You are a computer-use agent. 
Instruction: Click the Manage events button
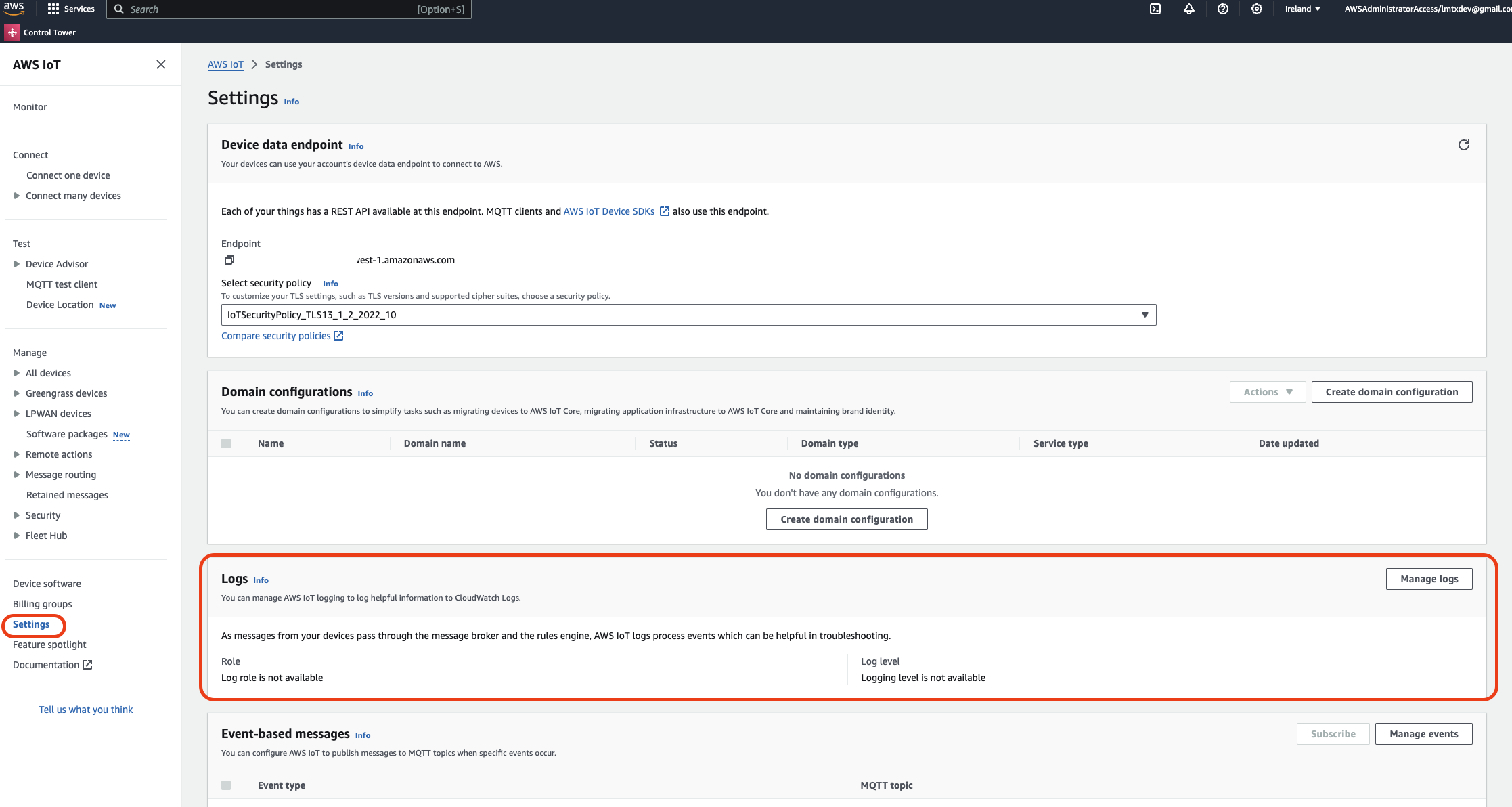(x=1423, y=734)
